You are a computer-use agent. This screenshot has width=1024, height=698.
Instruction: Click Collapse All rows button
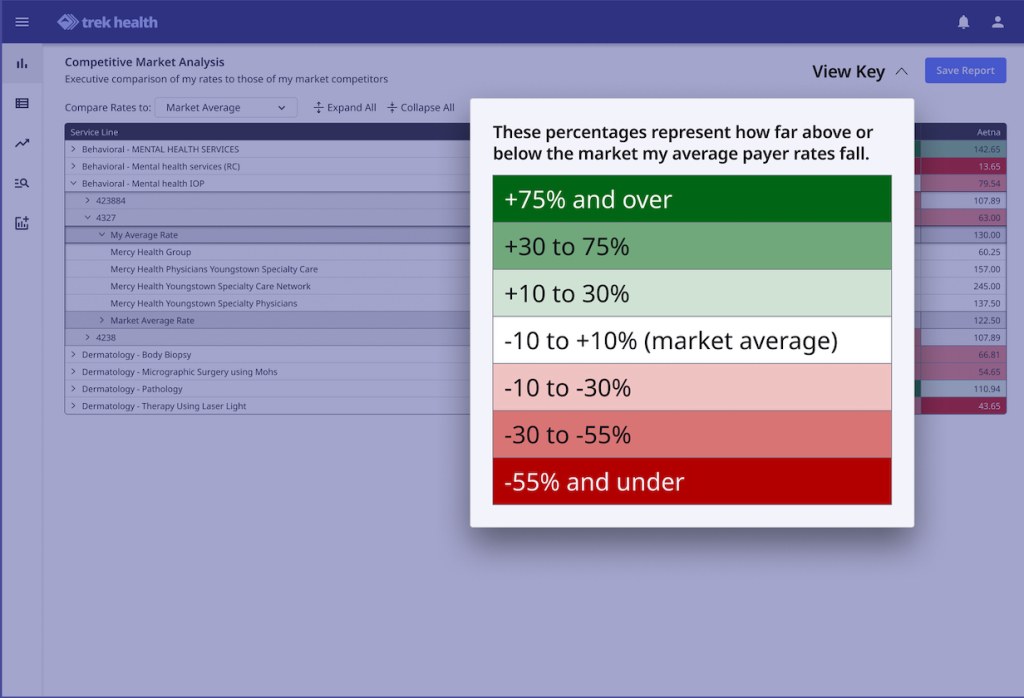pyautogui.click(x=420, y=108)
